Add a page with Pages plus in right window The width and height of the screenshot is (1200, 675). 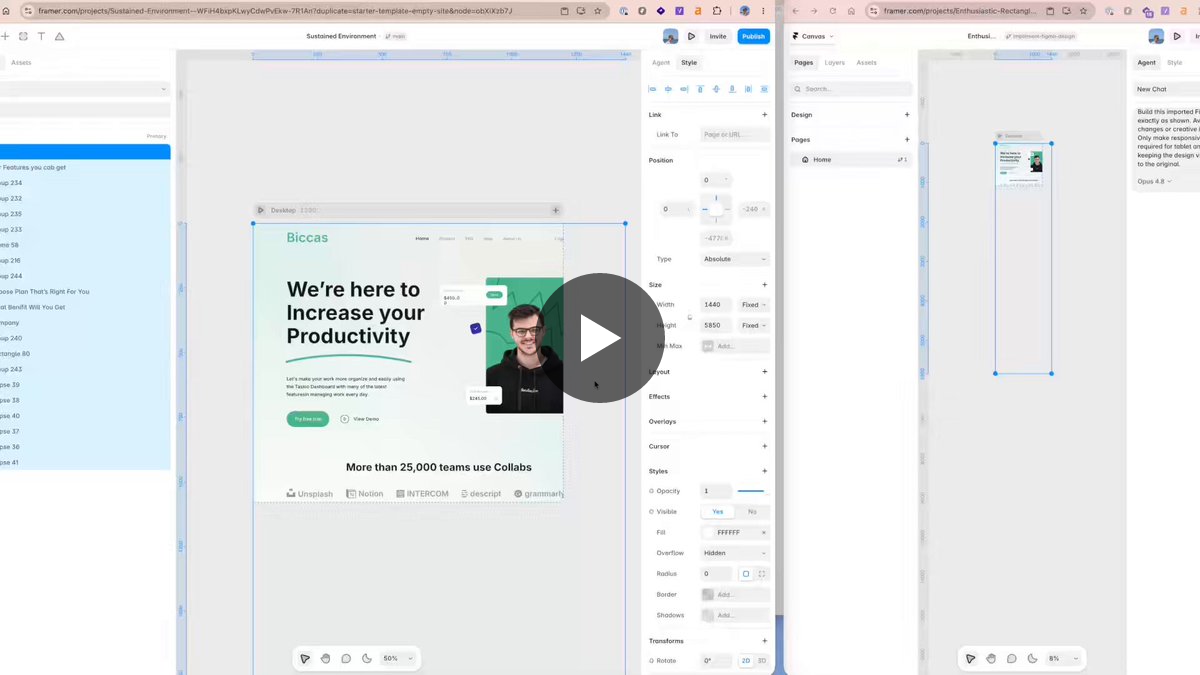coord(907,140)
